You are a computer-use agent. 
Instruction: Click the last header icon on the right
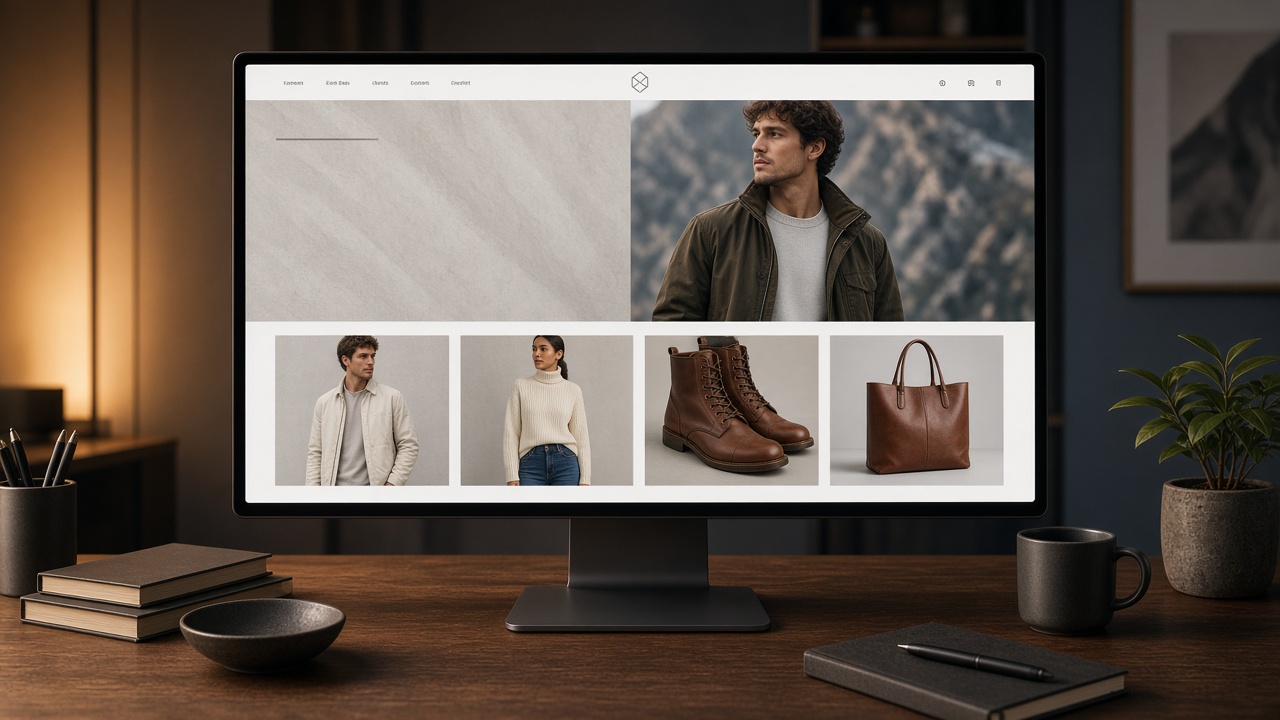click(998, 83)
